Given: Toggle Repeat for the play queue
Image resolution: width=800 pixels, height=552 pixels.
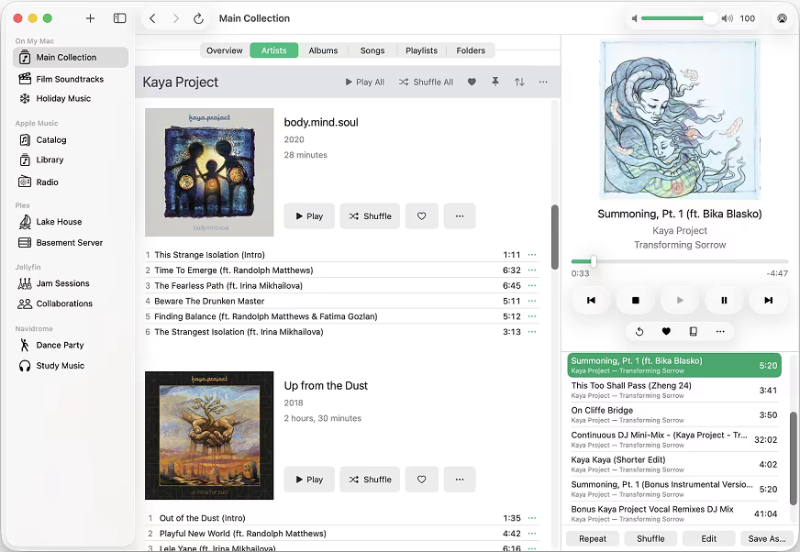Looking at the screenshot, I should [592, 538].
